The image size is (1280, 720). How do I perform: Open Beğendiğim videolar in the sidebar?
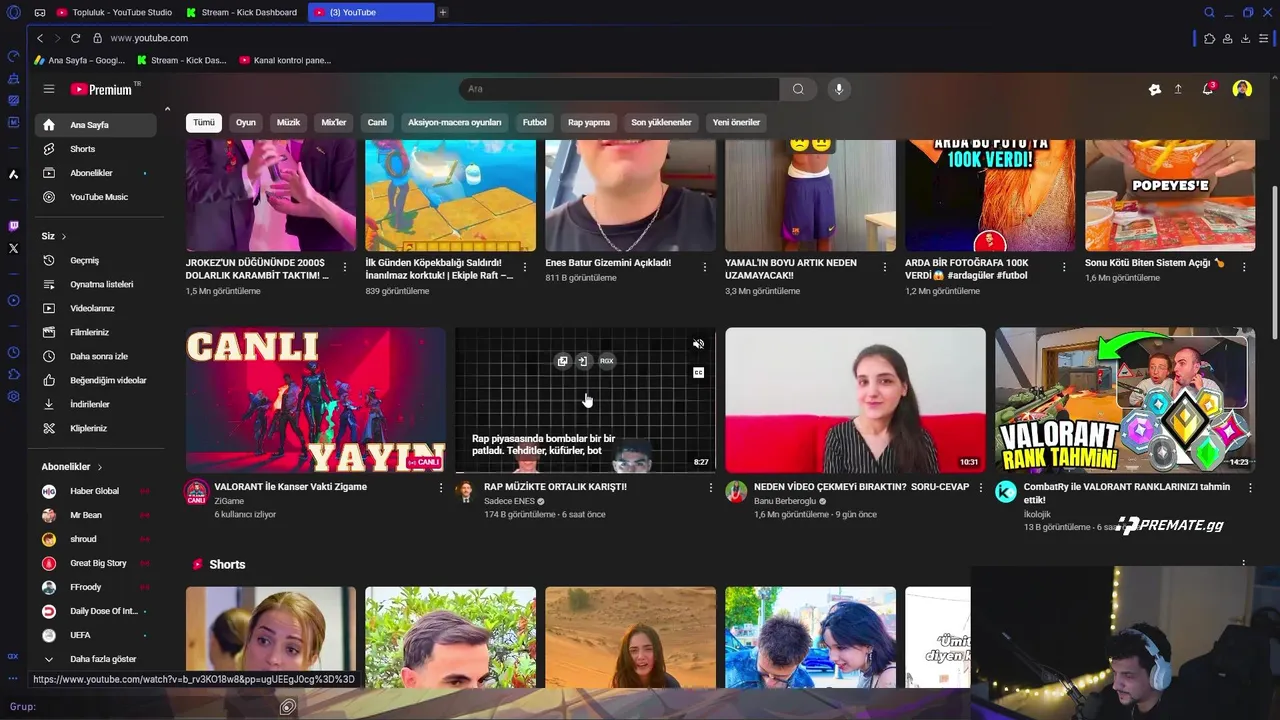pos(96,380)
